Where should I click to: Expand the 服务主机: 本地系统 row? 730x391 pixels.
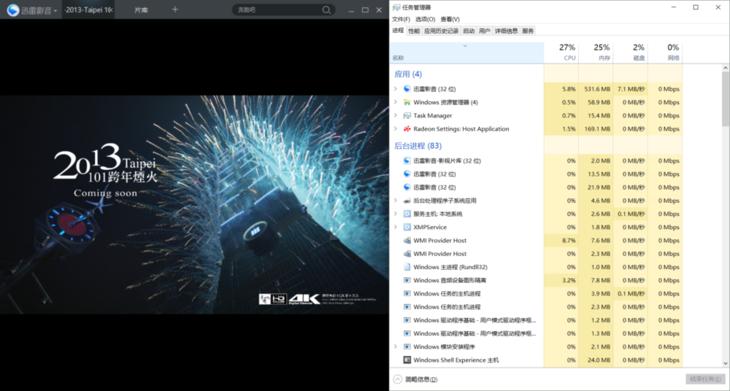pyautogui.click(x=396, y=214)
